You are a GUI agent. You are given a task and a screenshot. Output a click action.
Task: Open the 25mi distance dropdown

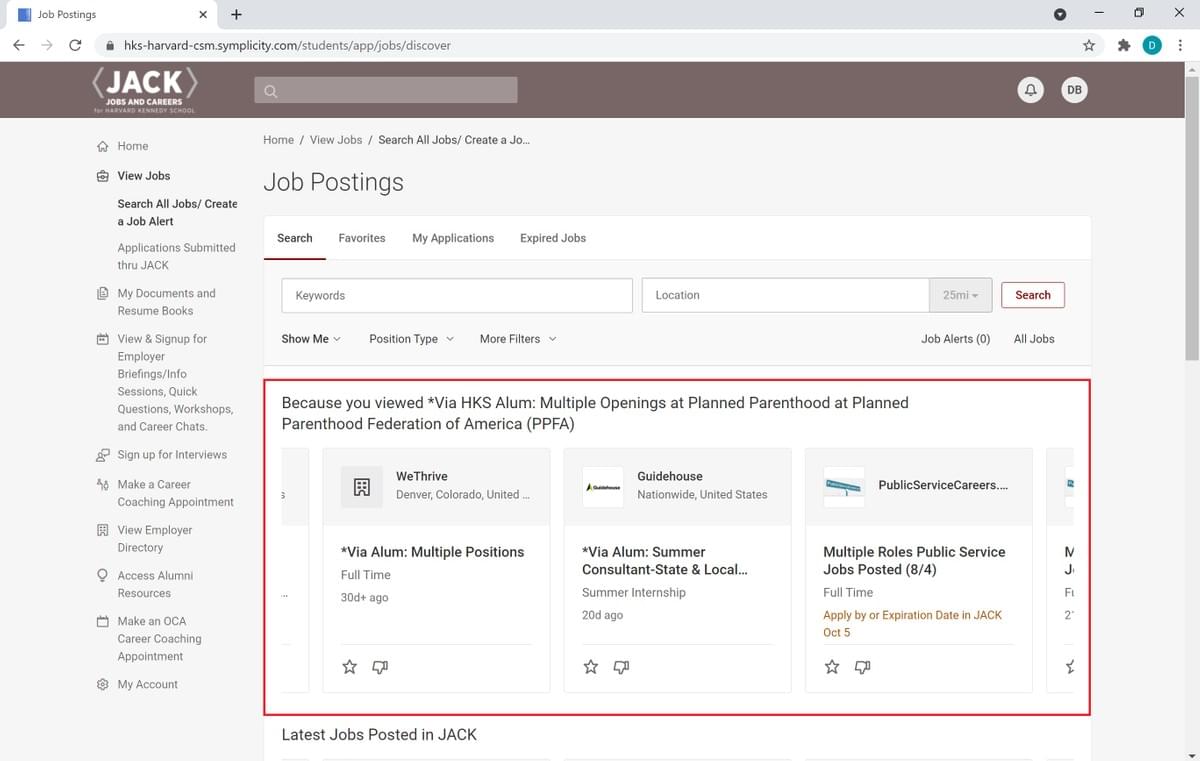click(960, 295)
